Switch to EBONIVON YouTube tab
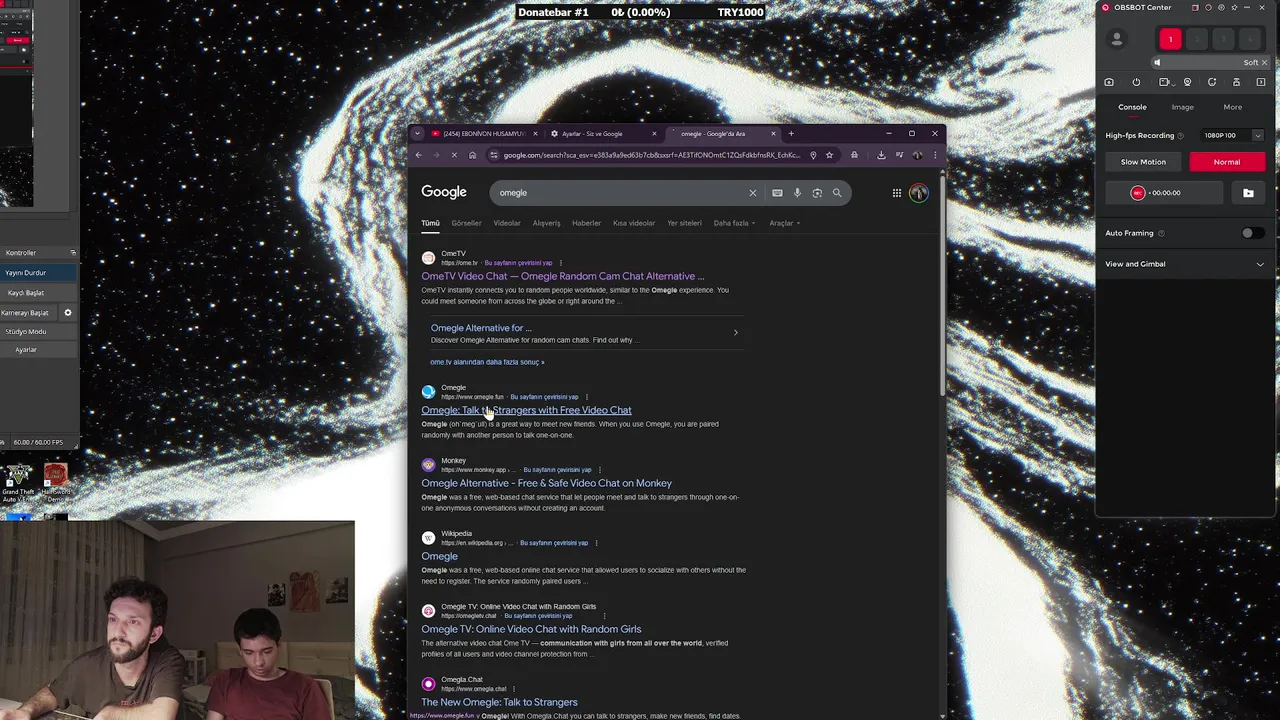The image size is (1280, 720). [486, 134]
